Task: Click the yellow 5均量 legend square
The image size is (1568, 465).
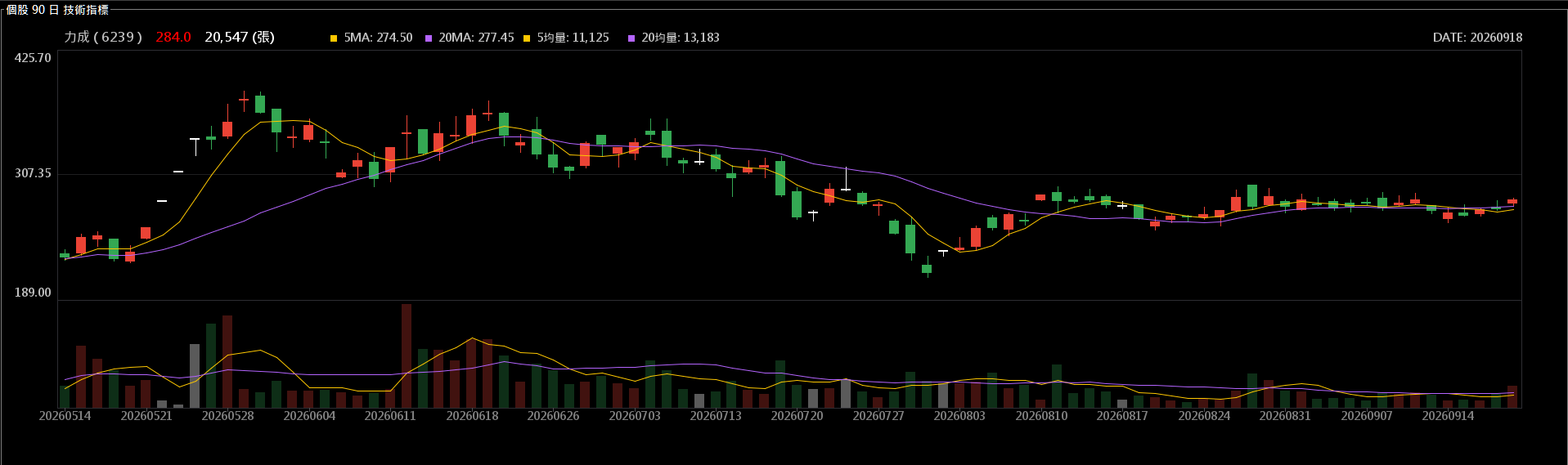Action: [528, 38]
